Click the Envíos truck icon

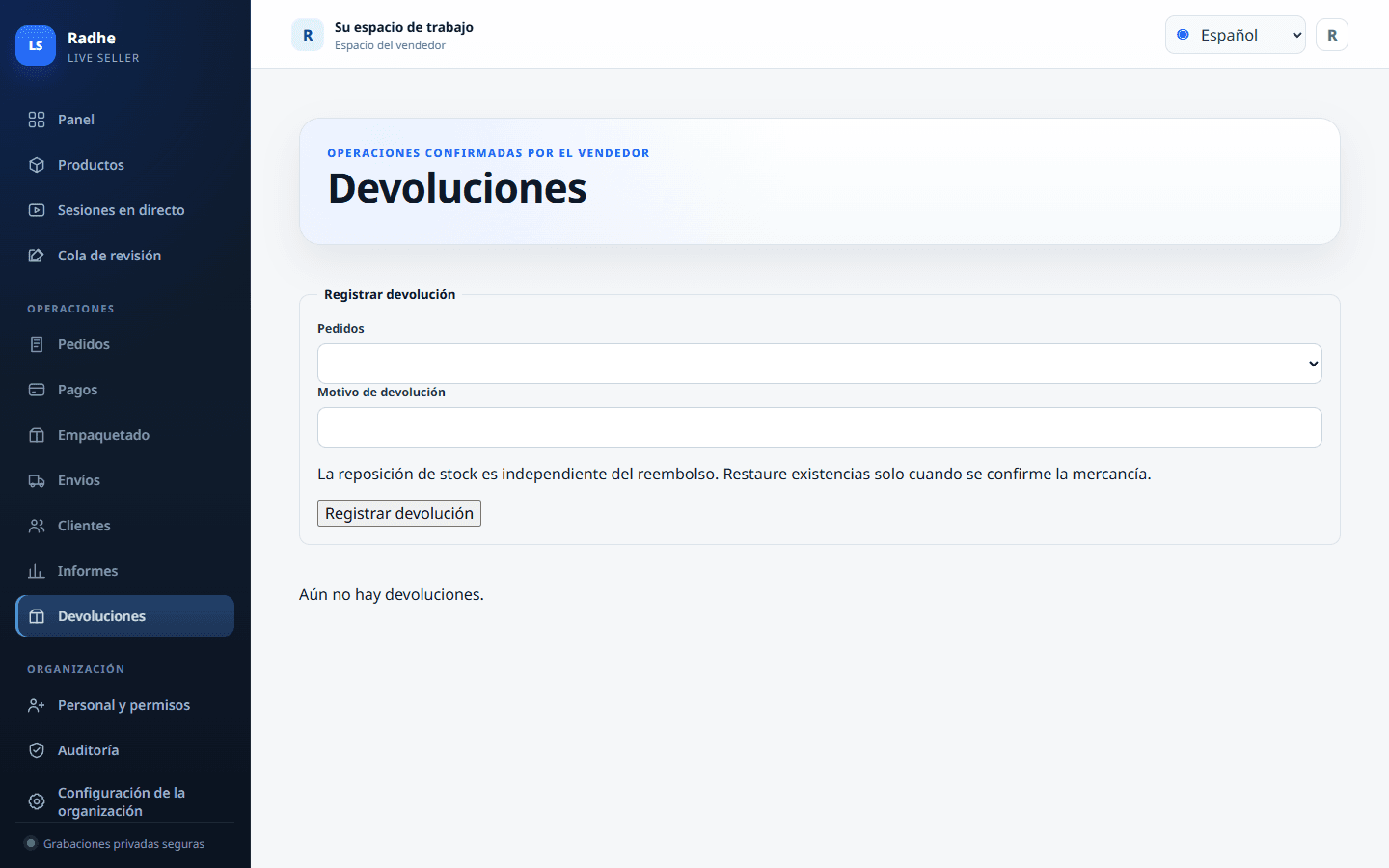tap(37, 480)
